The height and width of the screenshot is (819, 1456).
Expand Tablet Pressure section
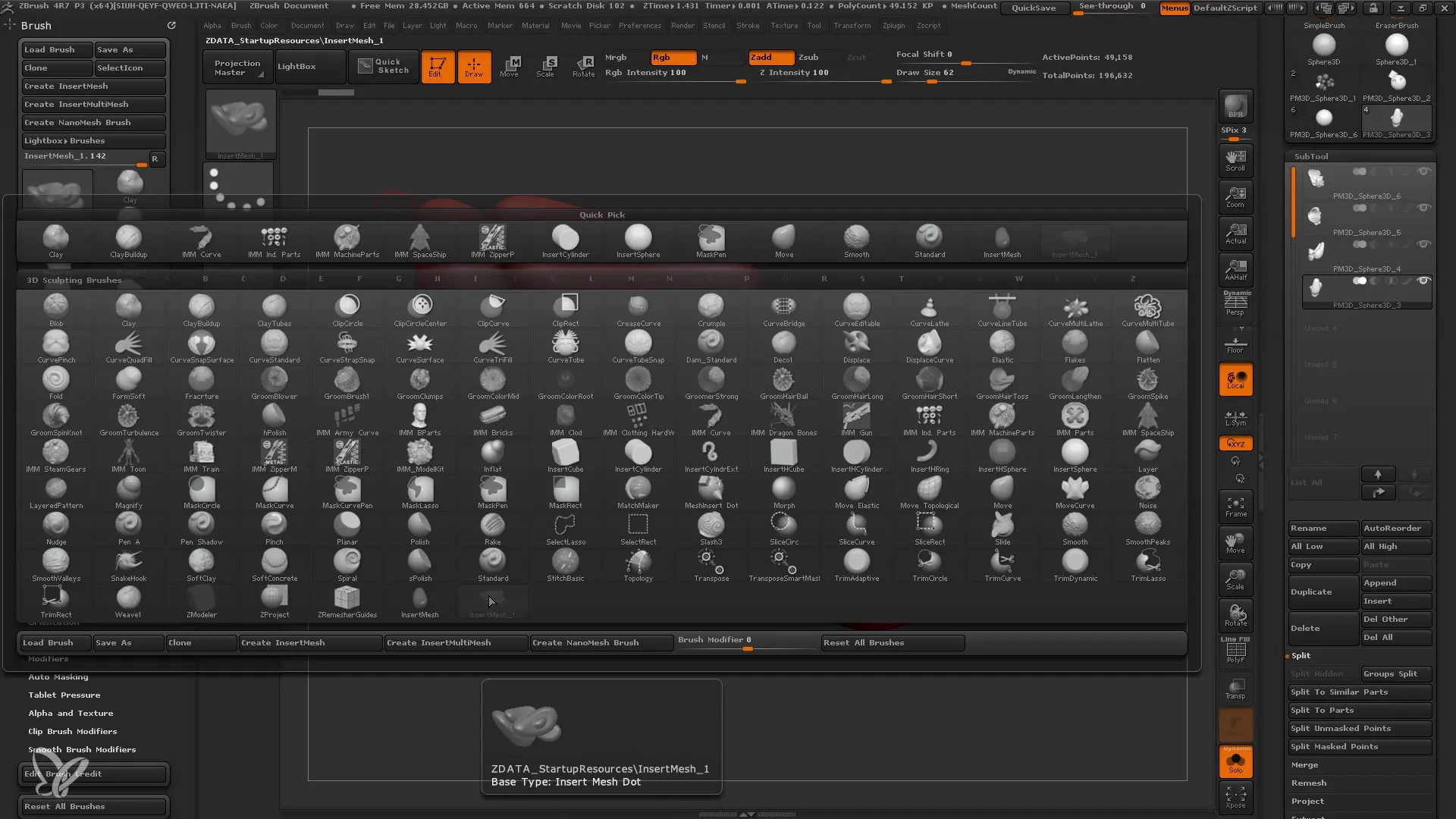[64, 695]
